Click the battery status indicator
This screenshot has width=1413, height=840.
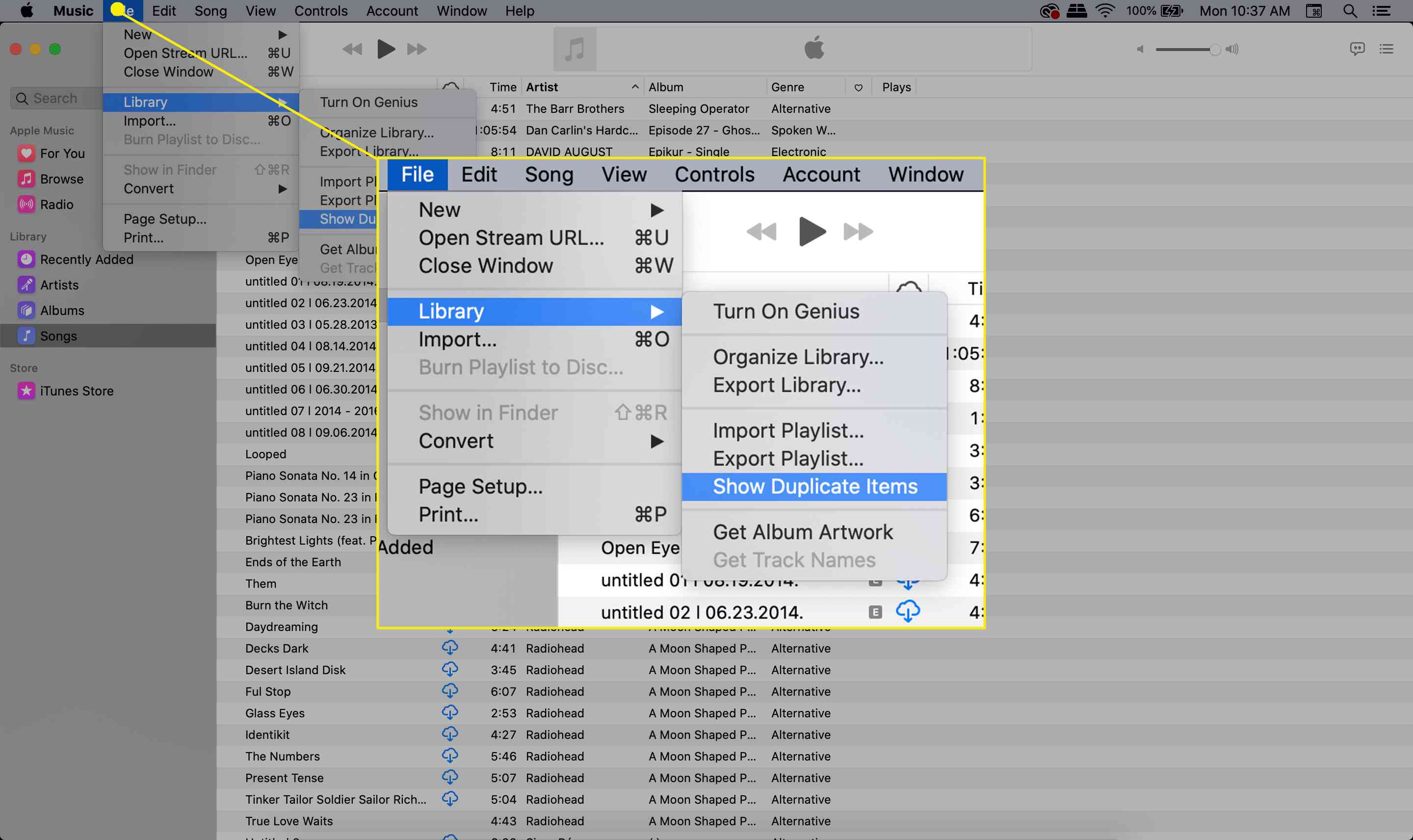(1154, 11)
